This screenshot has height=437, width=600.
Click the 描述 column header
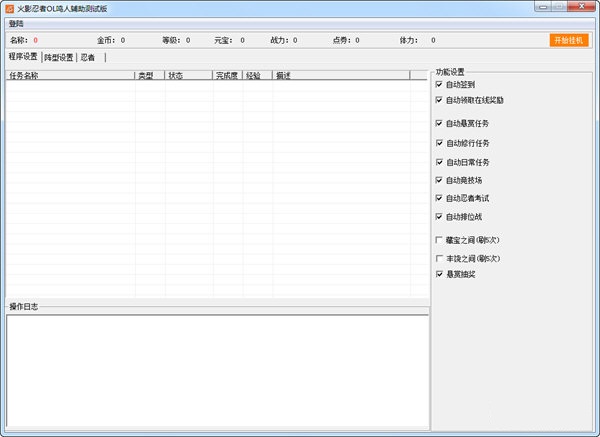coord(341,75)
